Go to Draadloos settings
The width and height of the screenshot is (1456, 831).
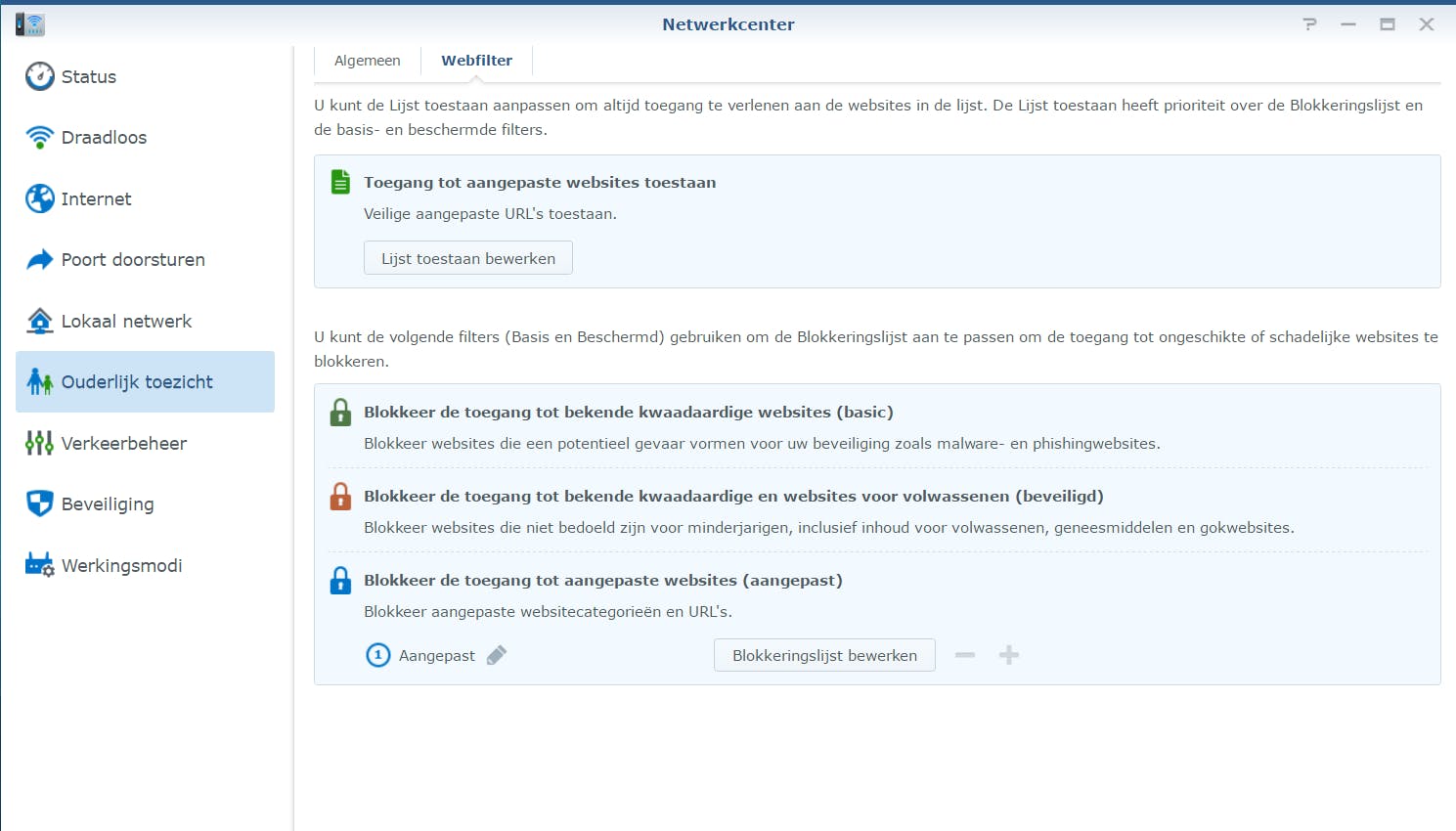(145, 138)
